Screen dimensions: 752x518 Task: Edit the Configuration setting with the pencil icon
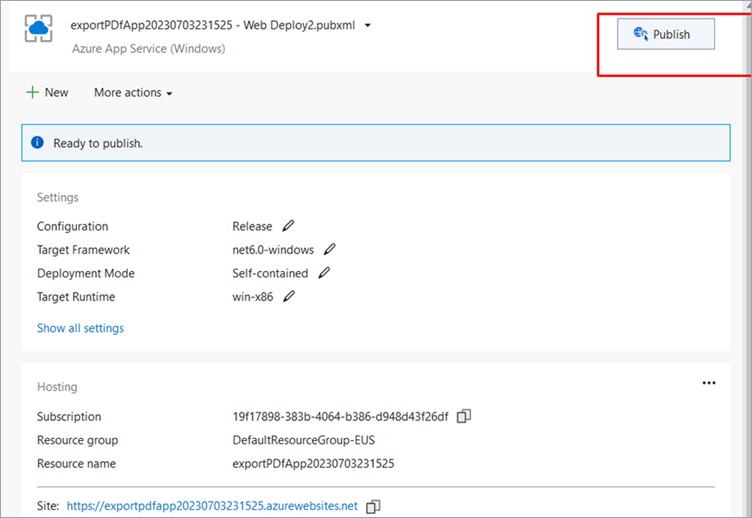click(289, 226)
